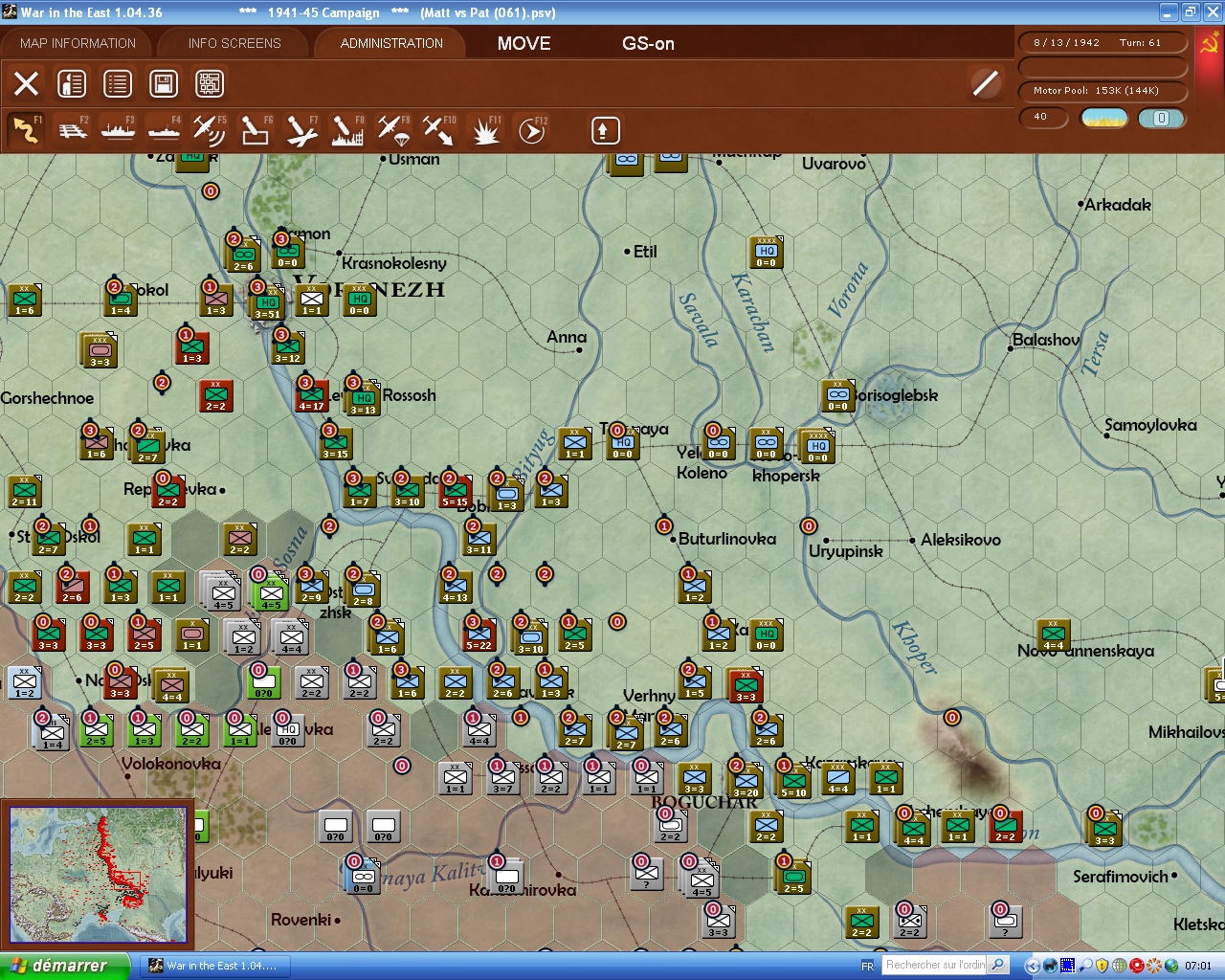
Task: Select Air Transfer mode (F10)
Action: (439, 130)
